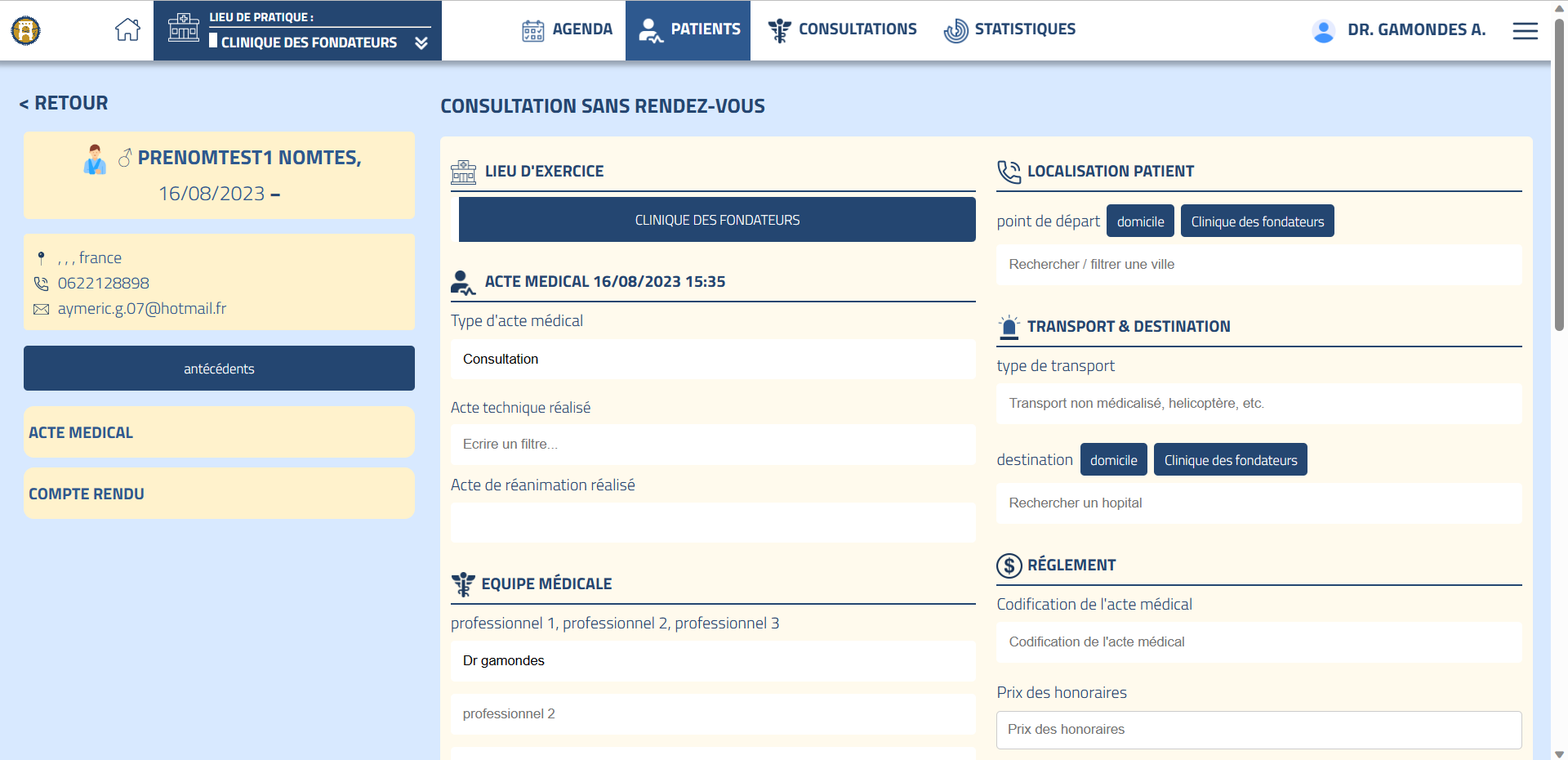Click the clinic building icon in header
This screenshot has width=1568, height=760.
(184, 29)
